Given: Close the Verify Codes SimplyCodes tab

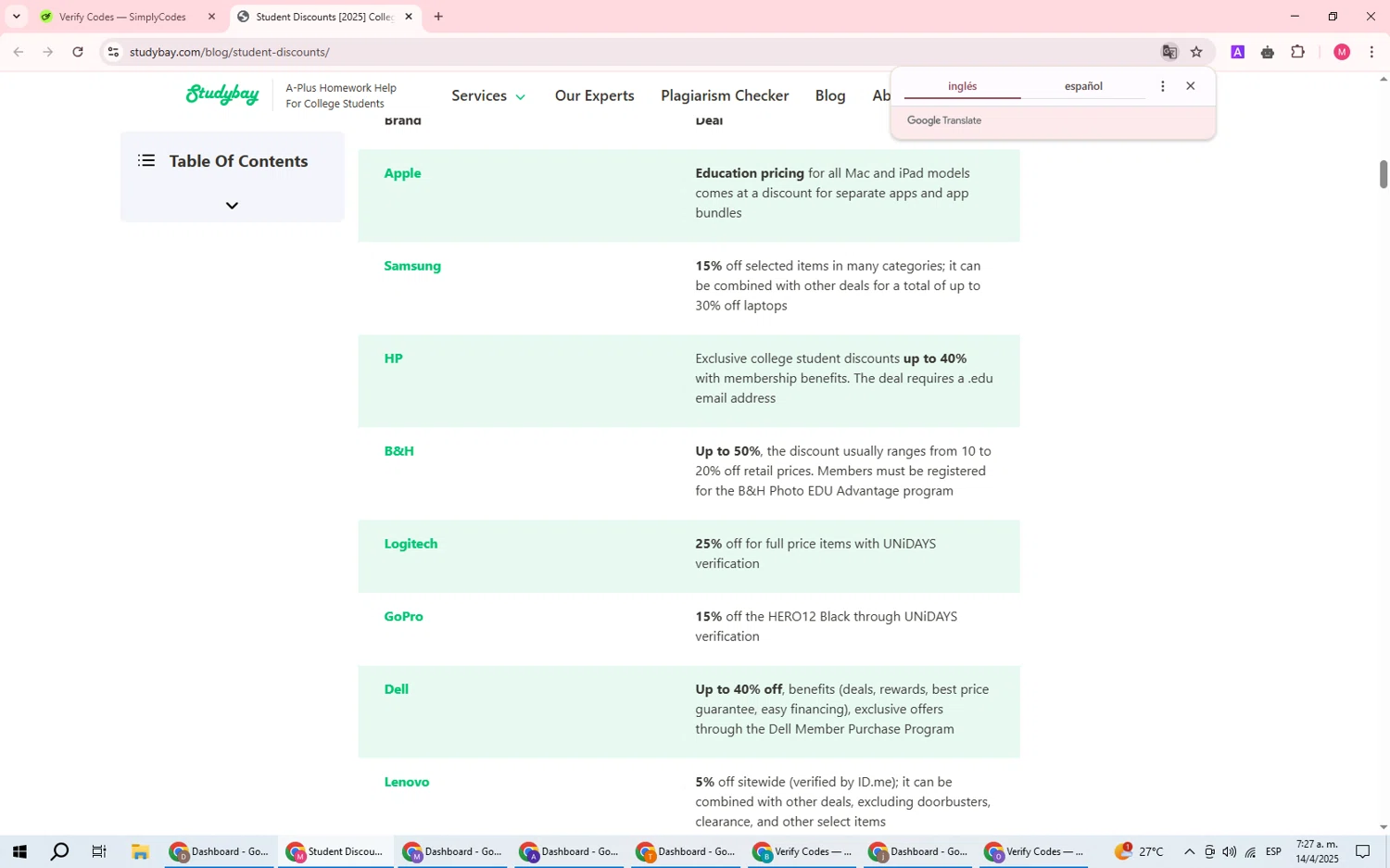Looking at the screenshot, I should (211, 17).
